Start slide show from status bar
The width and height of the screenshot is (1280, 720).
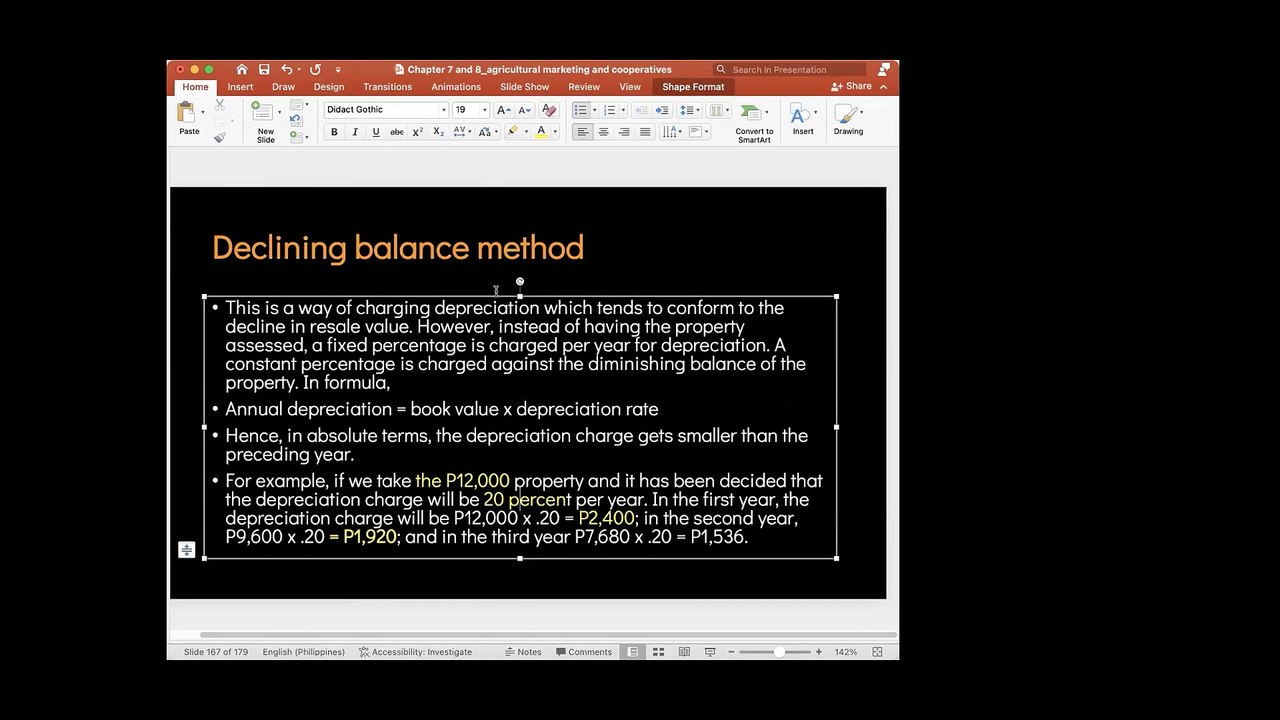coord(710,652)
